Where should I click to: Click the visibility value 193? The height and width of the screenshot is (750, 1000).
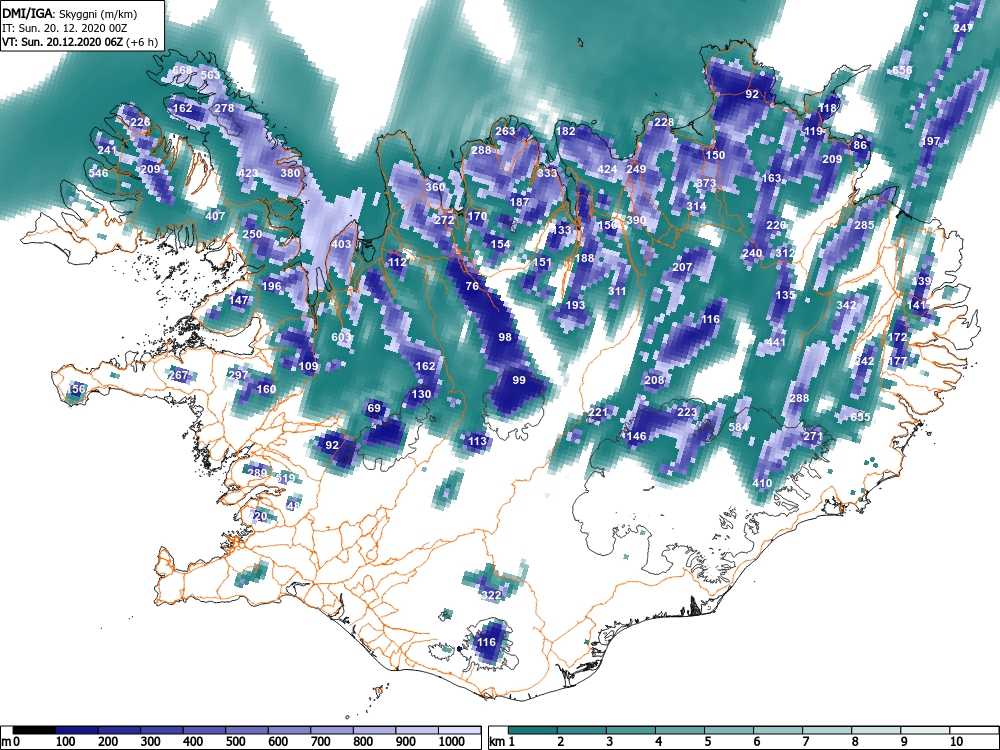[x=575, y=305]
